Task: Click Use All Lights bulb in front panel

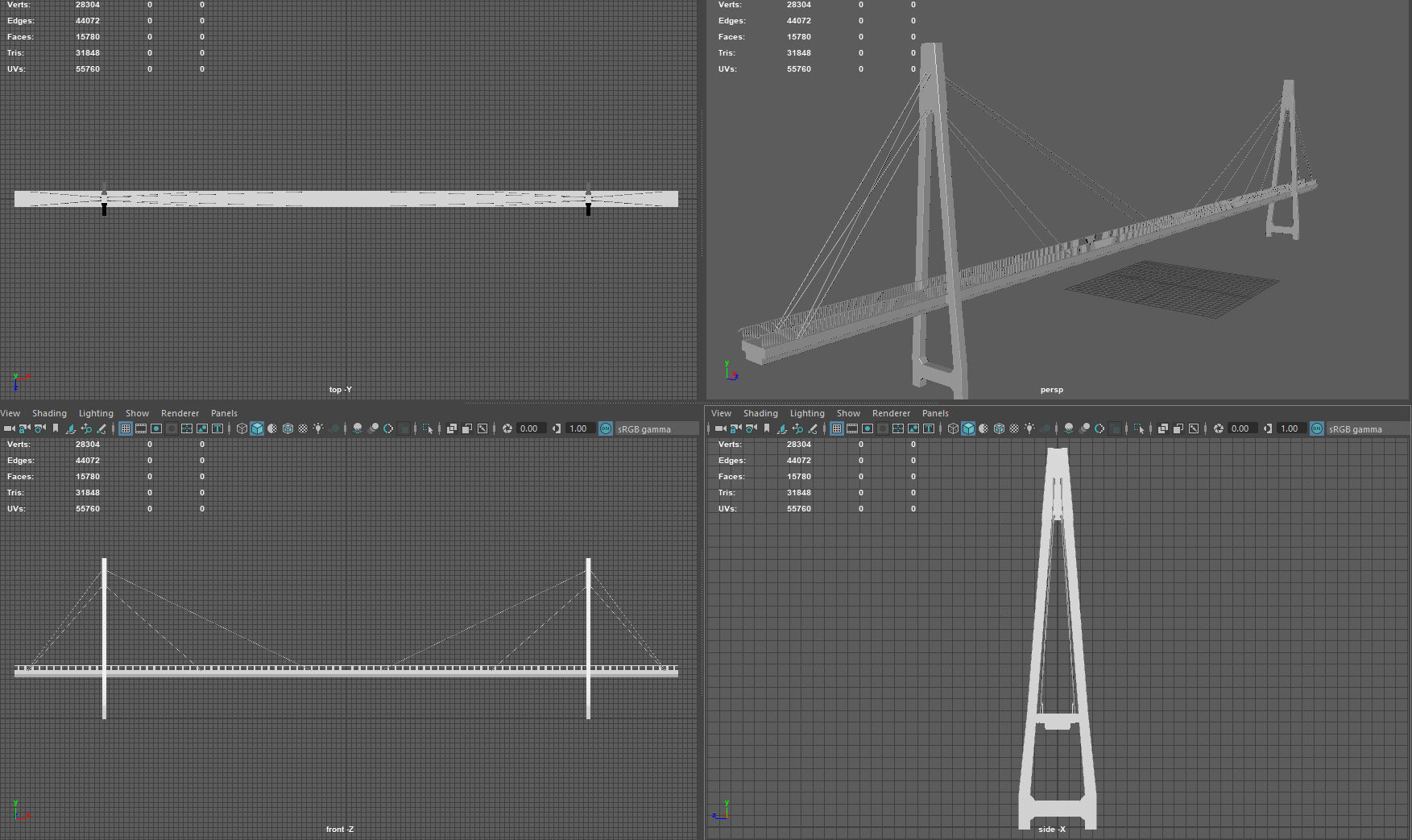Action: coord(318,428)
